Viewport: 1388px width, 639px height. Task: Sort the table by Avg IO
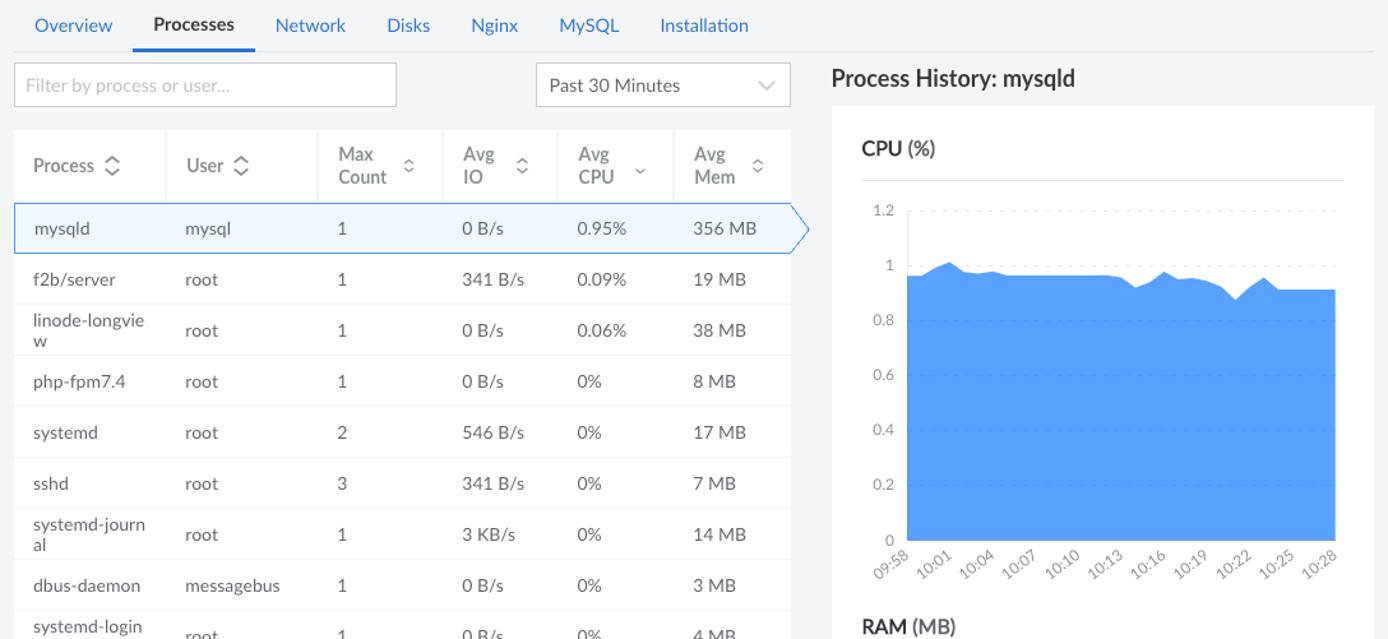coord(521,167)
